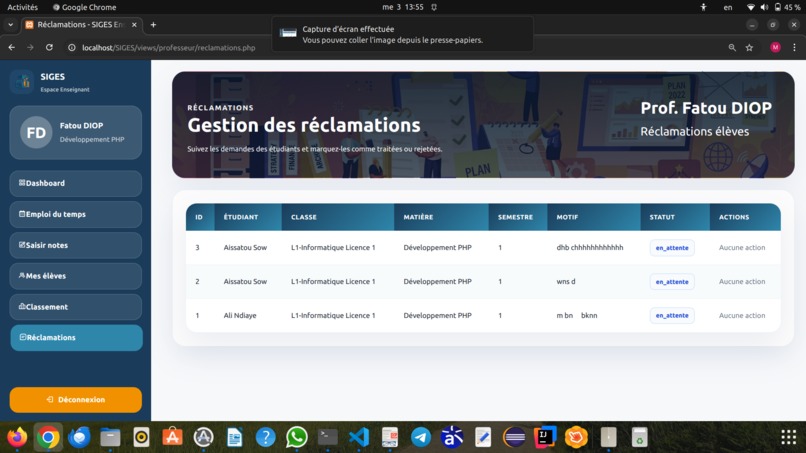Click the SIGES logo icon

click(22, 82)
